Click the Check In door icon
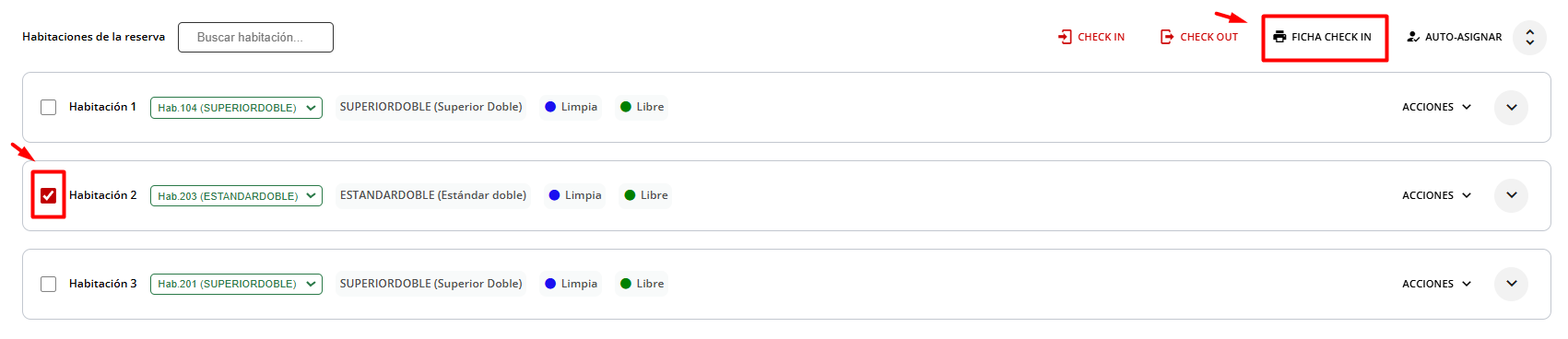The image size is (1568, 339). 1065,37
